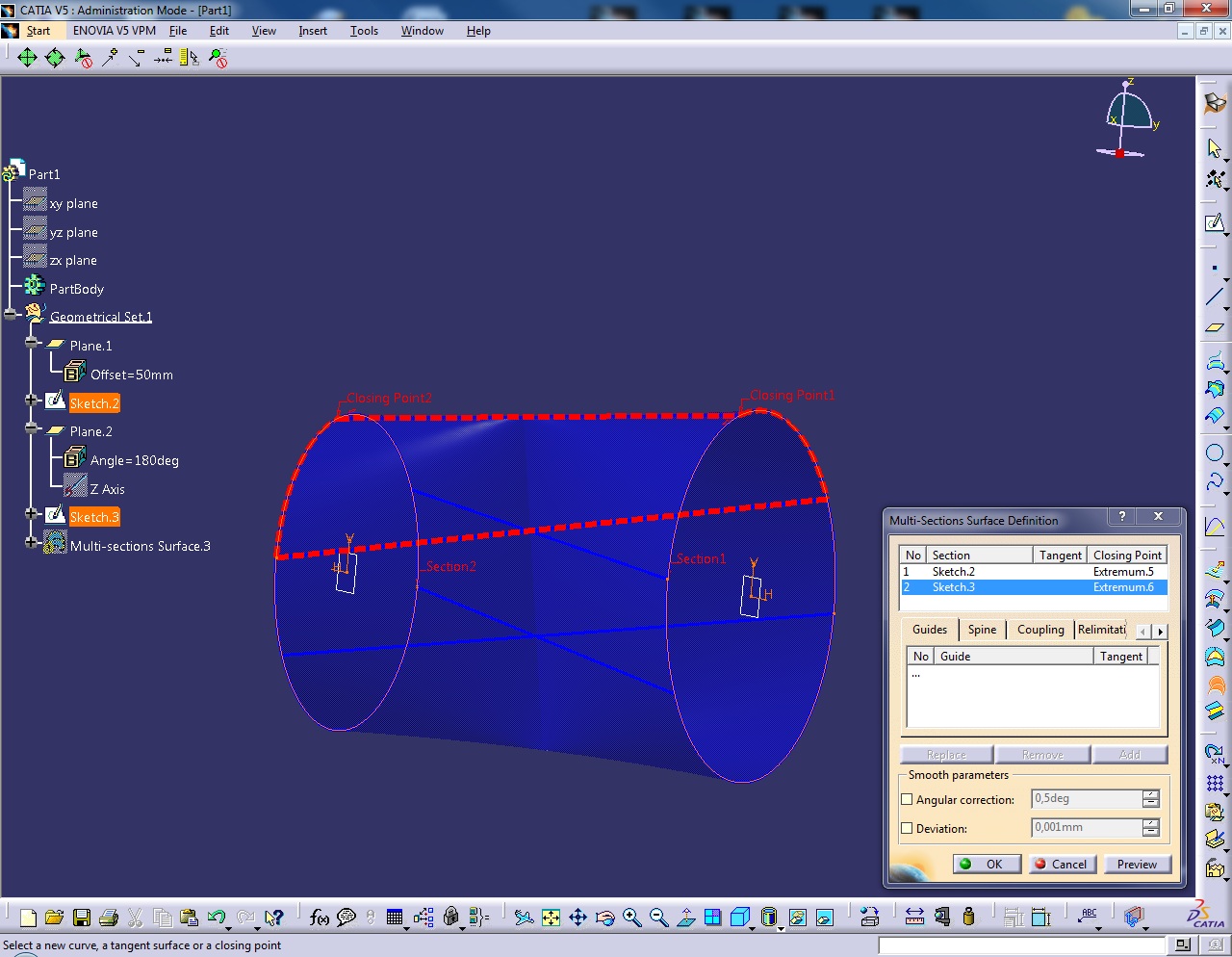
Task: Switch to the Guides tab
Action: 930,630
